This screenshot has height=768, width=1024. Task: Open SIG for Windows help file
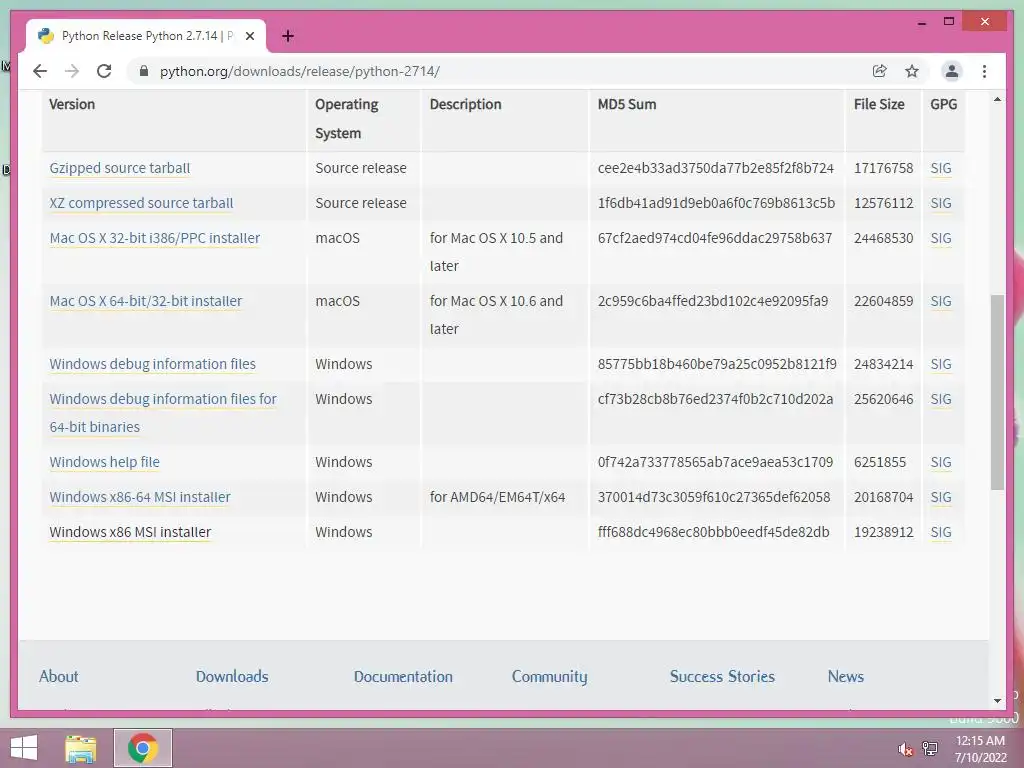940,462
